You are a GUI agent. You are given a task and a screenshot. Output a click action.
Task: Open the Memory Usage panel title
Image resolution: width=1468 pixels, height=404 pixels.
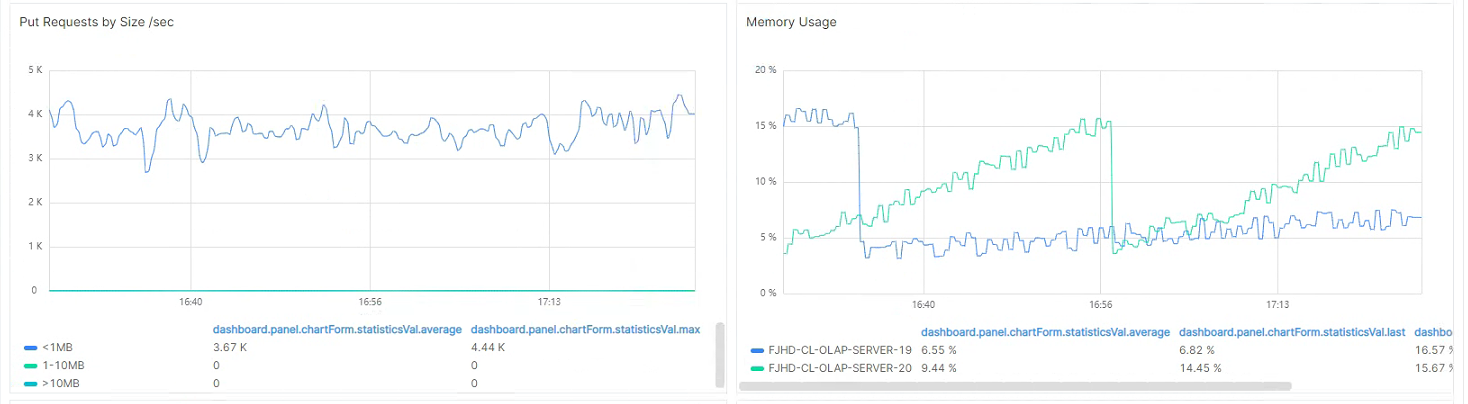pos(791,22)
